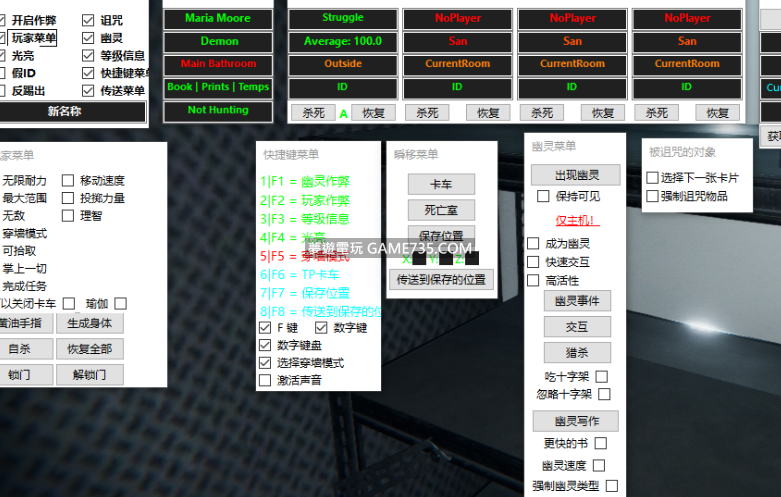This screenshot has height=497, width=781.
Task: Click the Book | Prints | Temps evidence label
Action: (218, 87)
